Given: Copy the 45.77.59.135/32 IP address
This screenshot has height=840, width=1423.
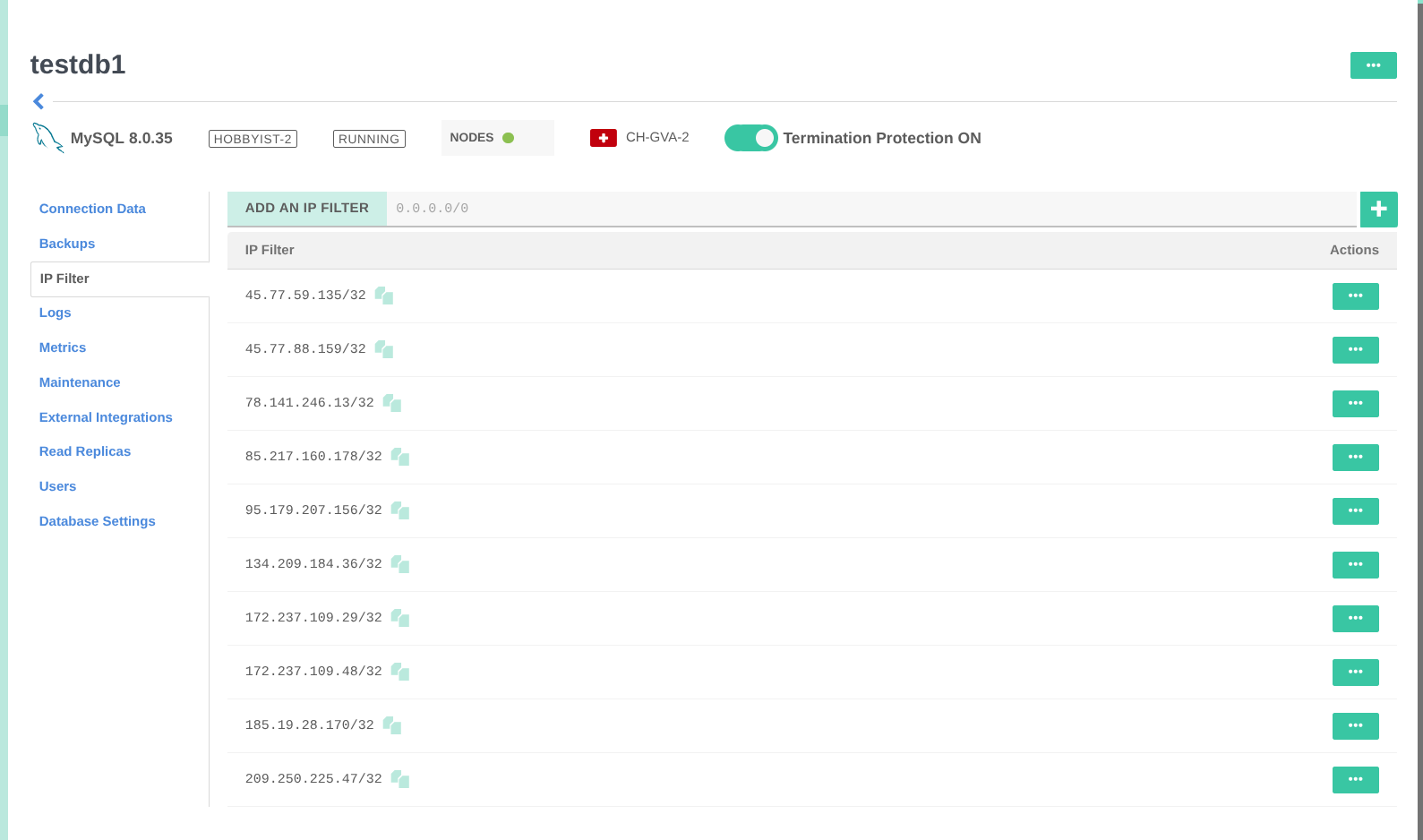Looking at the screenshot, I should tap(384, 296).
